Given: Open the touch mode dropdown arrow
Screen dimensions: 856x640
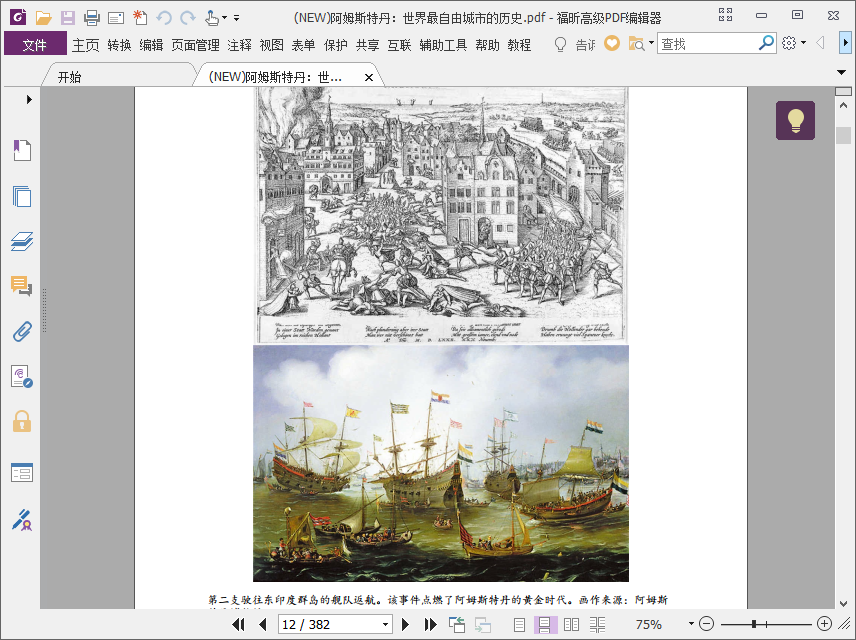Looking at the screenshot, I should point(224,18).
